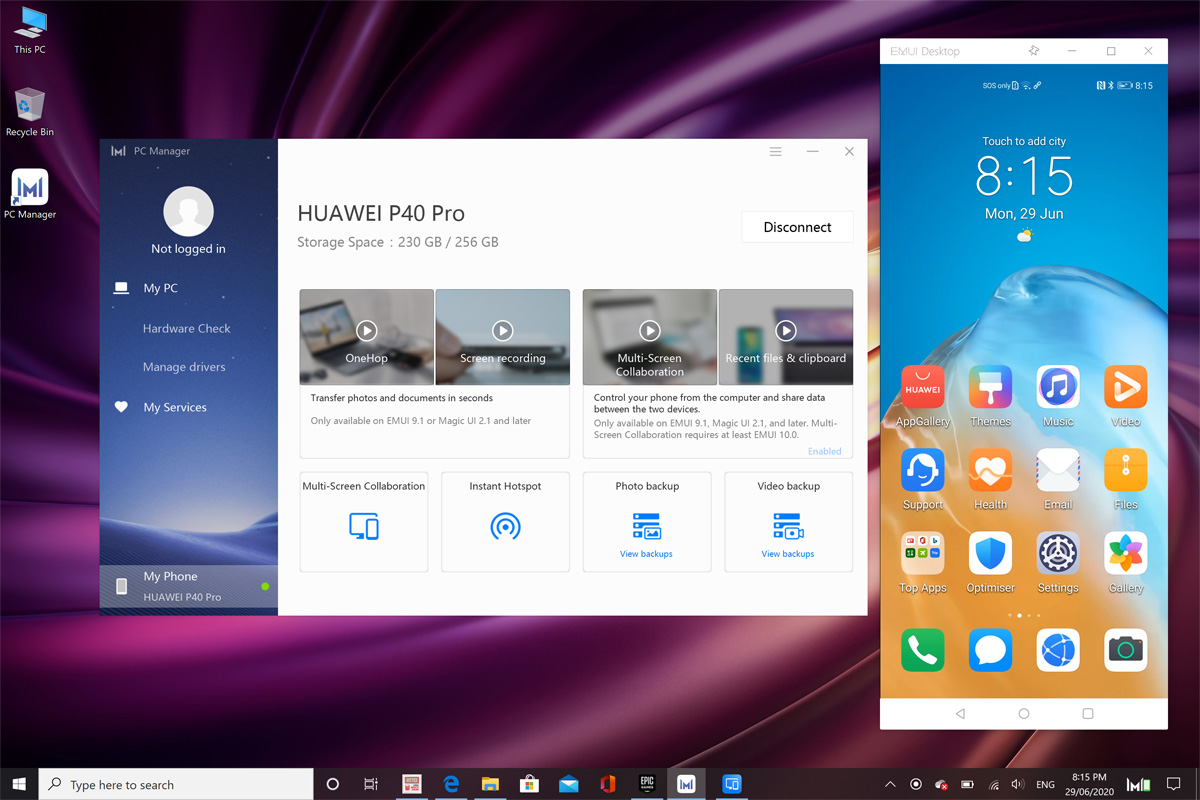
Task: Tap the Support app icon
Action: click(x=922, y=470)
